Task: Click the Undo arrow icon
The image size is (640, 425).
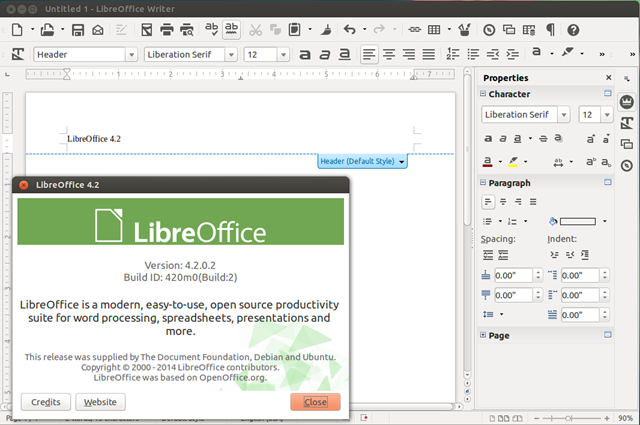Action: click(x=349, y=29)
